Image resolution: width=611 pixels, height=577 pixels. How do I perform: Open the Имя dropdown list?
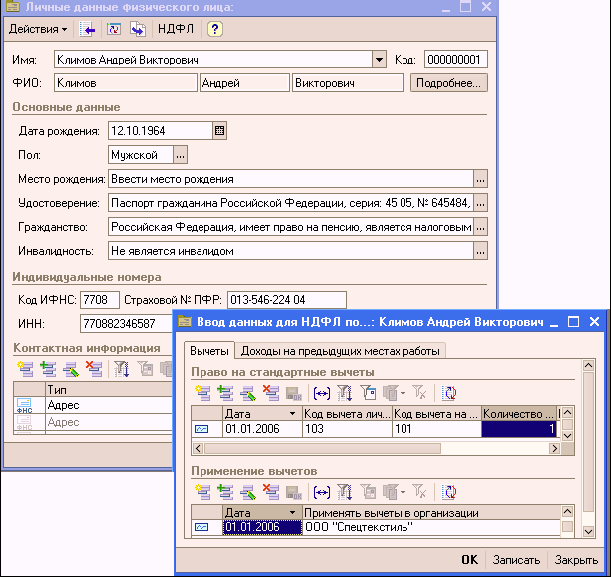379,60
